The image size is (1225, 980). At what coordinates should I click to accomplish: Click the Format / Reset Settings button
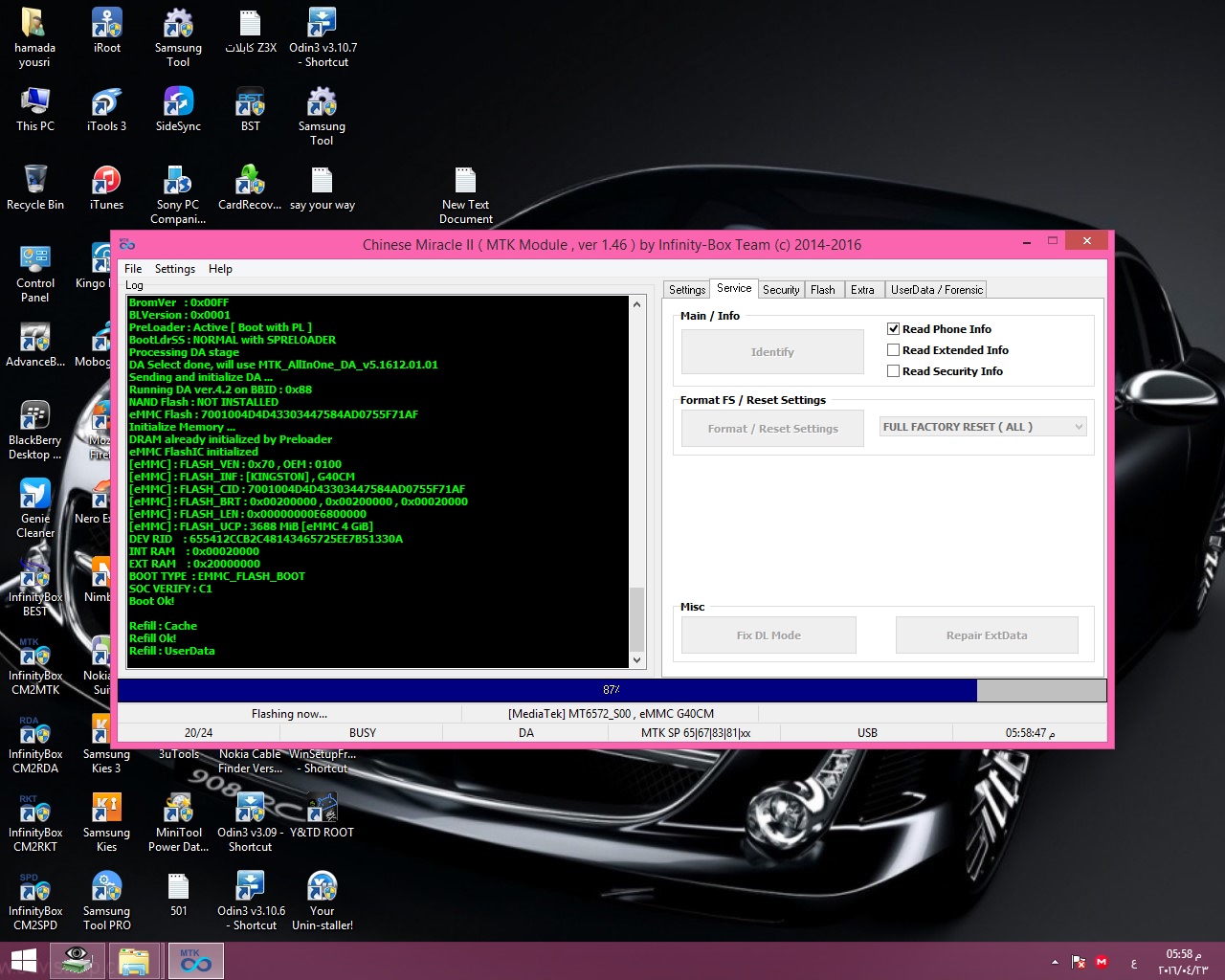tap(772, 429)
